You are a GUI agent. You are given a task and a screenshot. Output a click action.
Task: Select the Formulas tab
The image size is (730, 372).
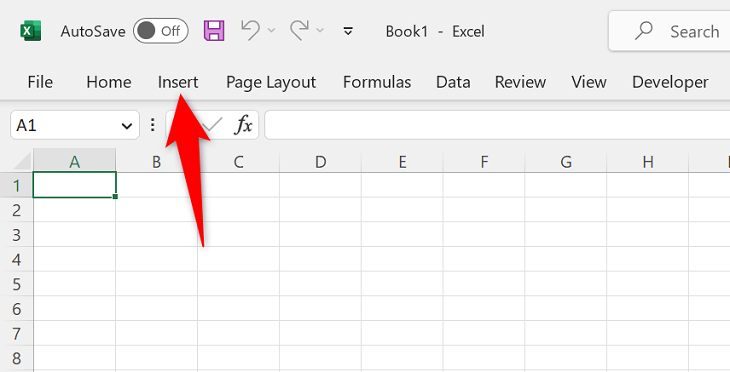[x=377, y=82]
